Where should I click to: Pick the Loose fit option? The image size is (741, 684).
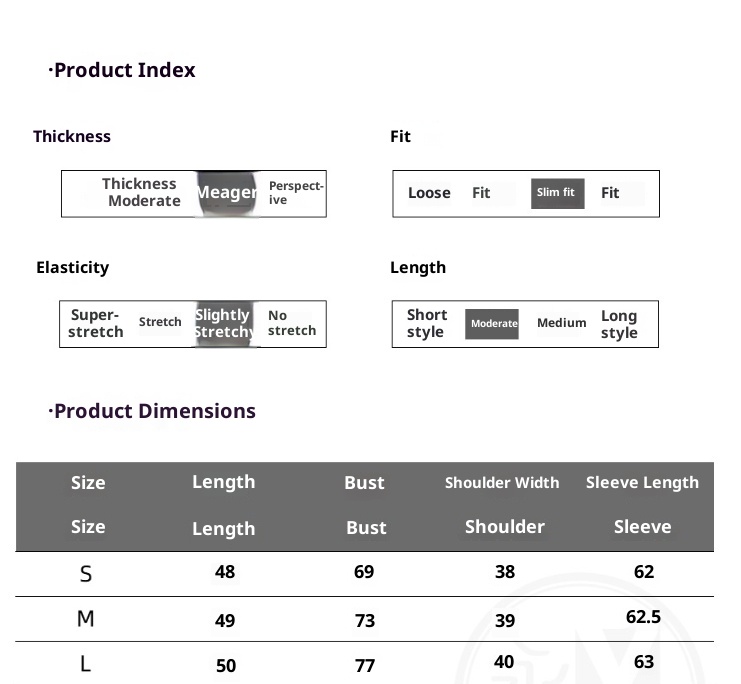click(x=429, y=193)
